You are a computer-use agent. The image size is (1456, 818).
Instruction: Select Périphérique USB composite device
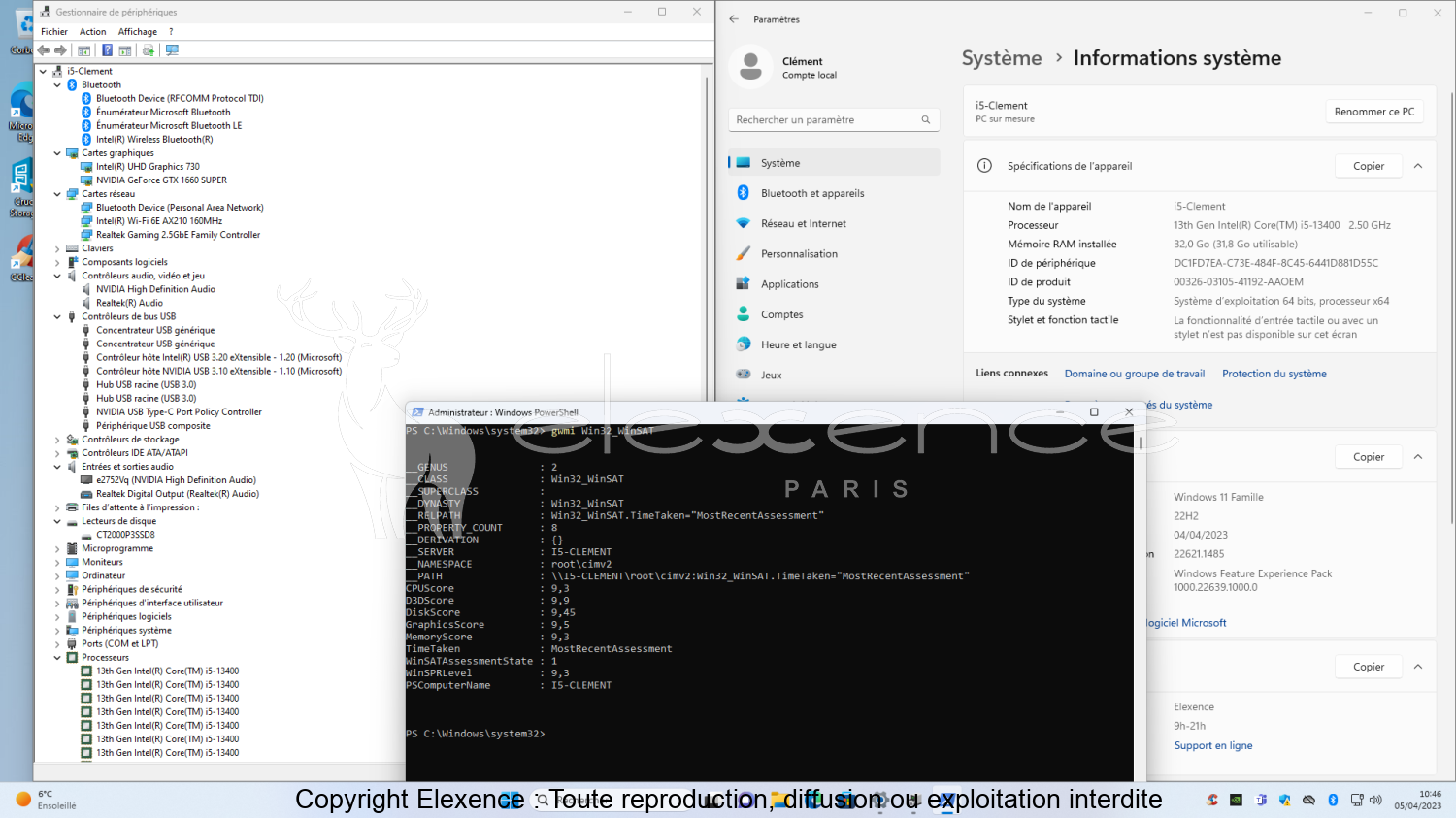(153, 426)
